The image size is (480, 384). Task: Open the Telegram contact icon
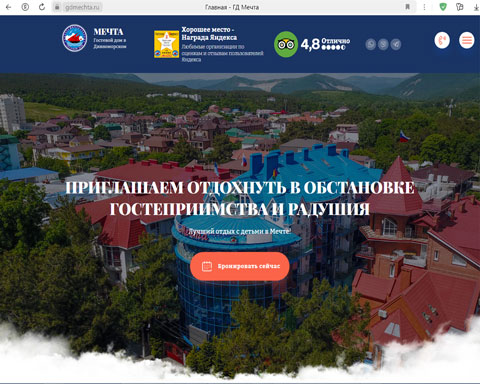point(396,44)
